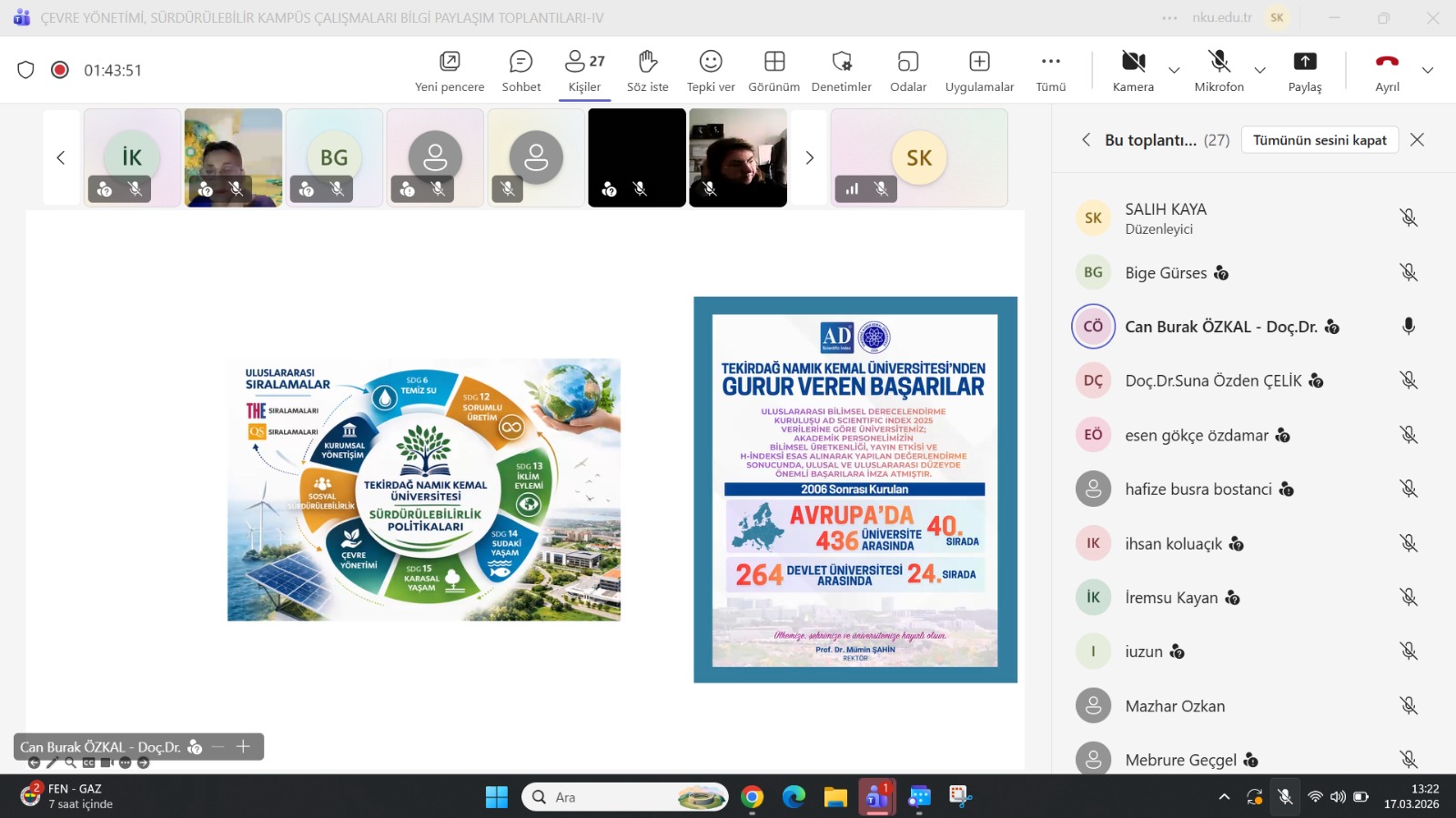Show next participant video thumbnails
1456x818 pixels.
click(x=809, y=158)
